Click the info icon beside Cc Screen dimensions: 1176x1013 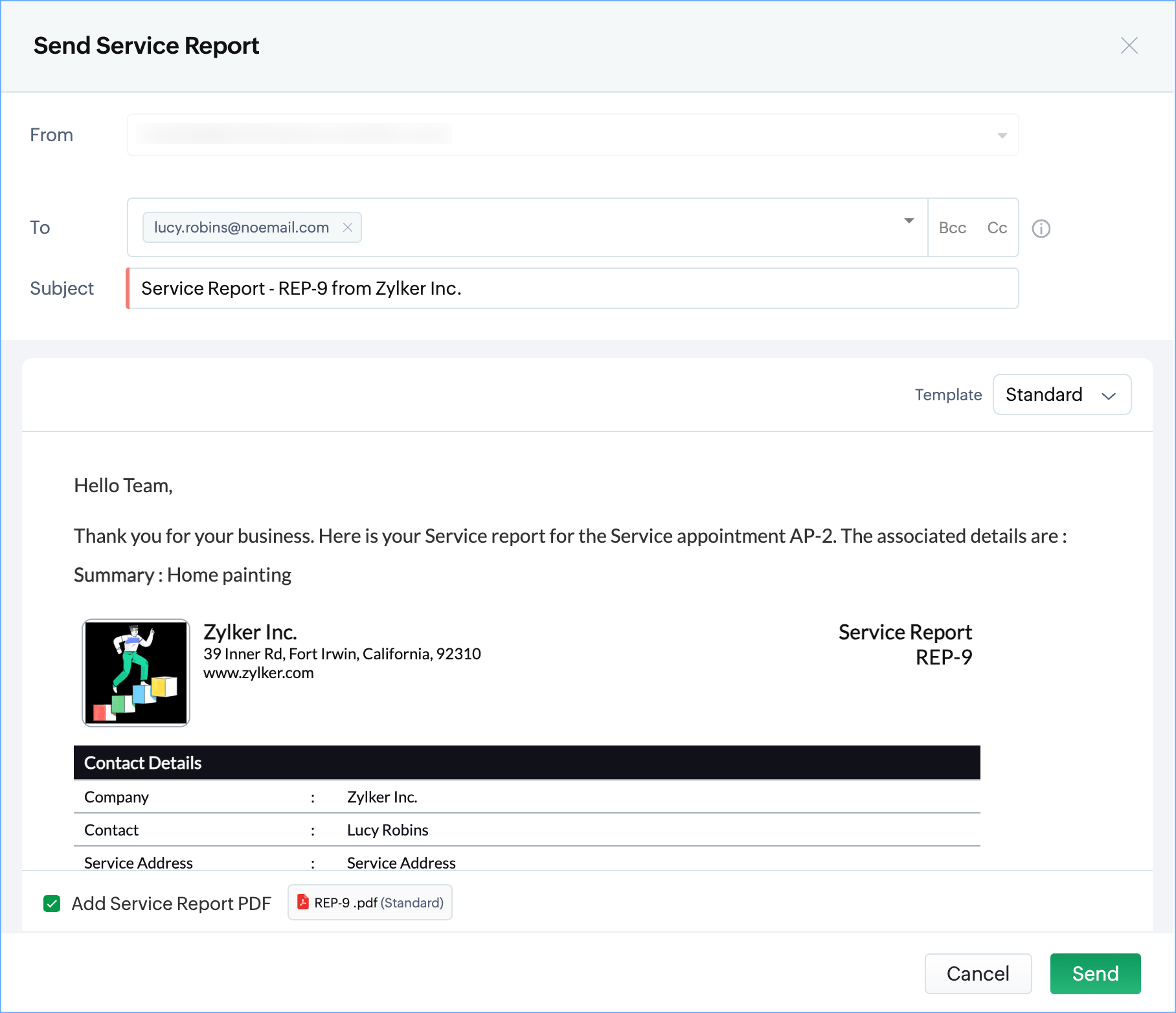click(1041, 229)
